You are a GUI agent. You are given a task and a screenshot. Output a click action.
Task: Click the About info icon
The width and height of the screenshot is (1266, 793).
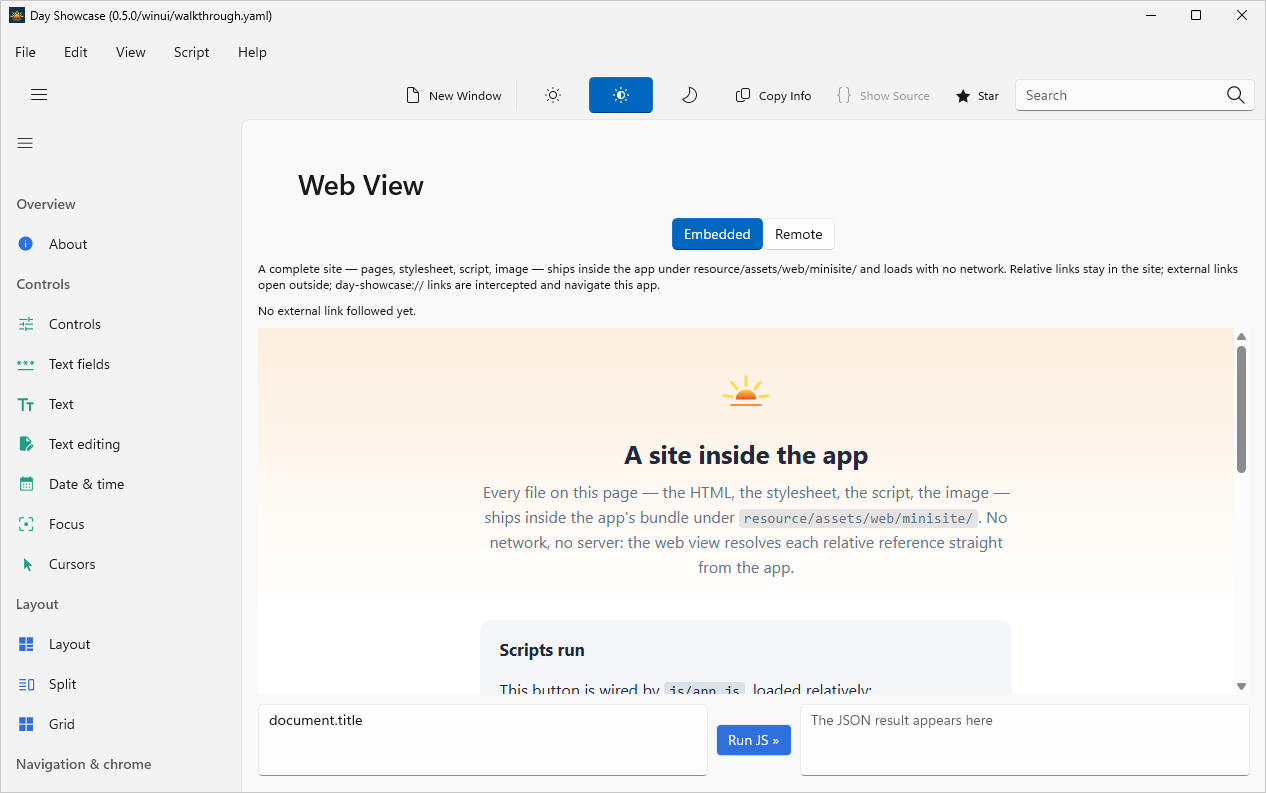click(x=26, y=244)
